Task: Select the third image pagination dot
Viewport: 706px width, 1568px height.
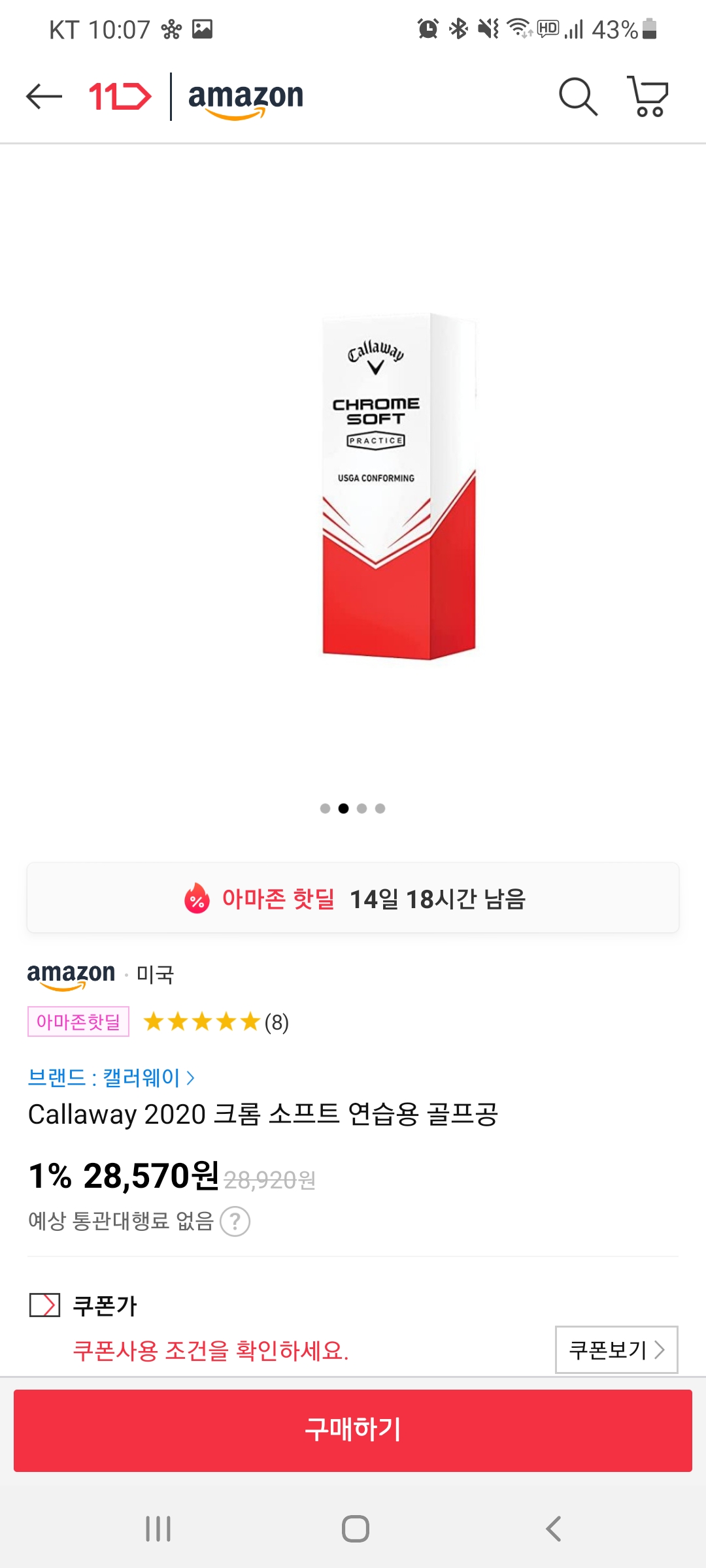Action: pos(361,808)
